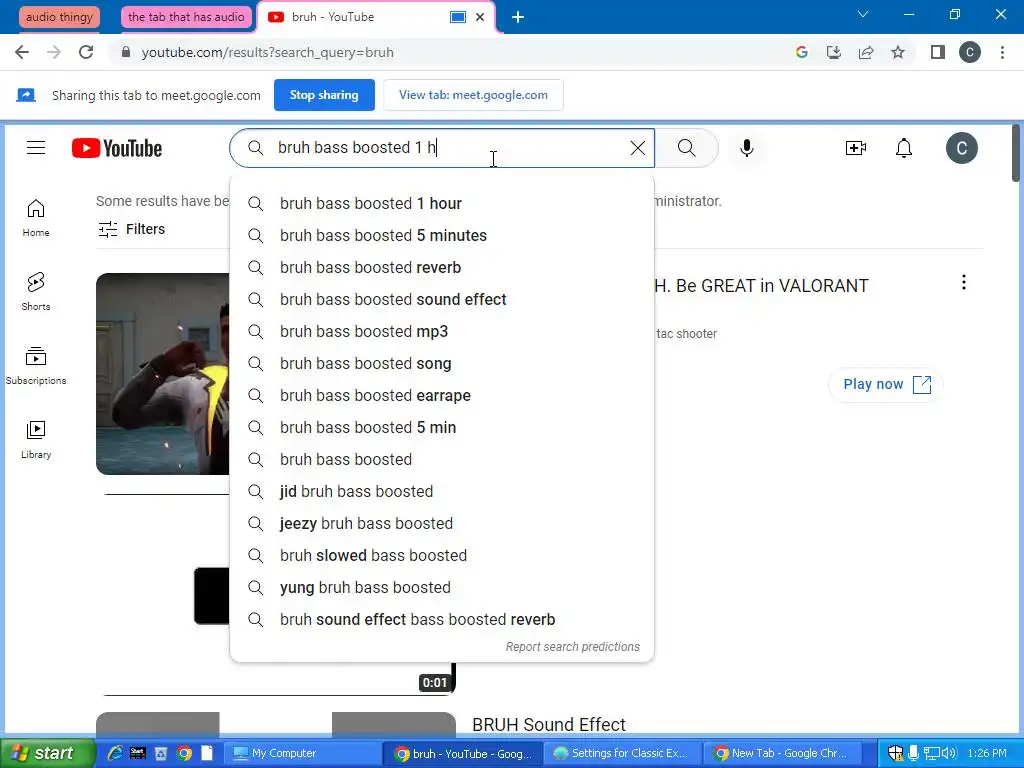The width and height of the screenshot is (1024, 768).
Task: Reload the page with the refresh icon
Action: coord(86,52)
